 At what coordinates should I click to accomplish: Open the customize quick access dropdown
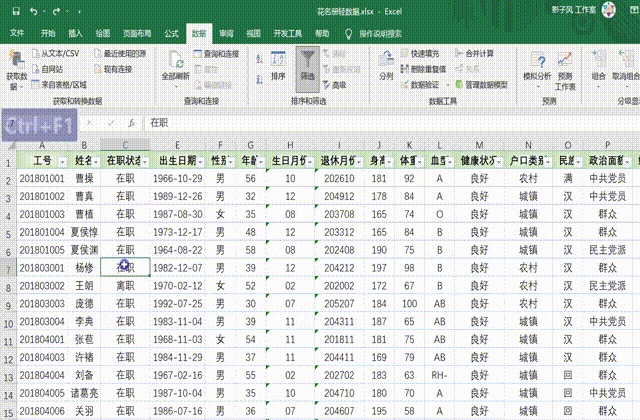pos(79,12)
